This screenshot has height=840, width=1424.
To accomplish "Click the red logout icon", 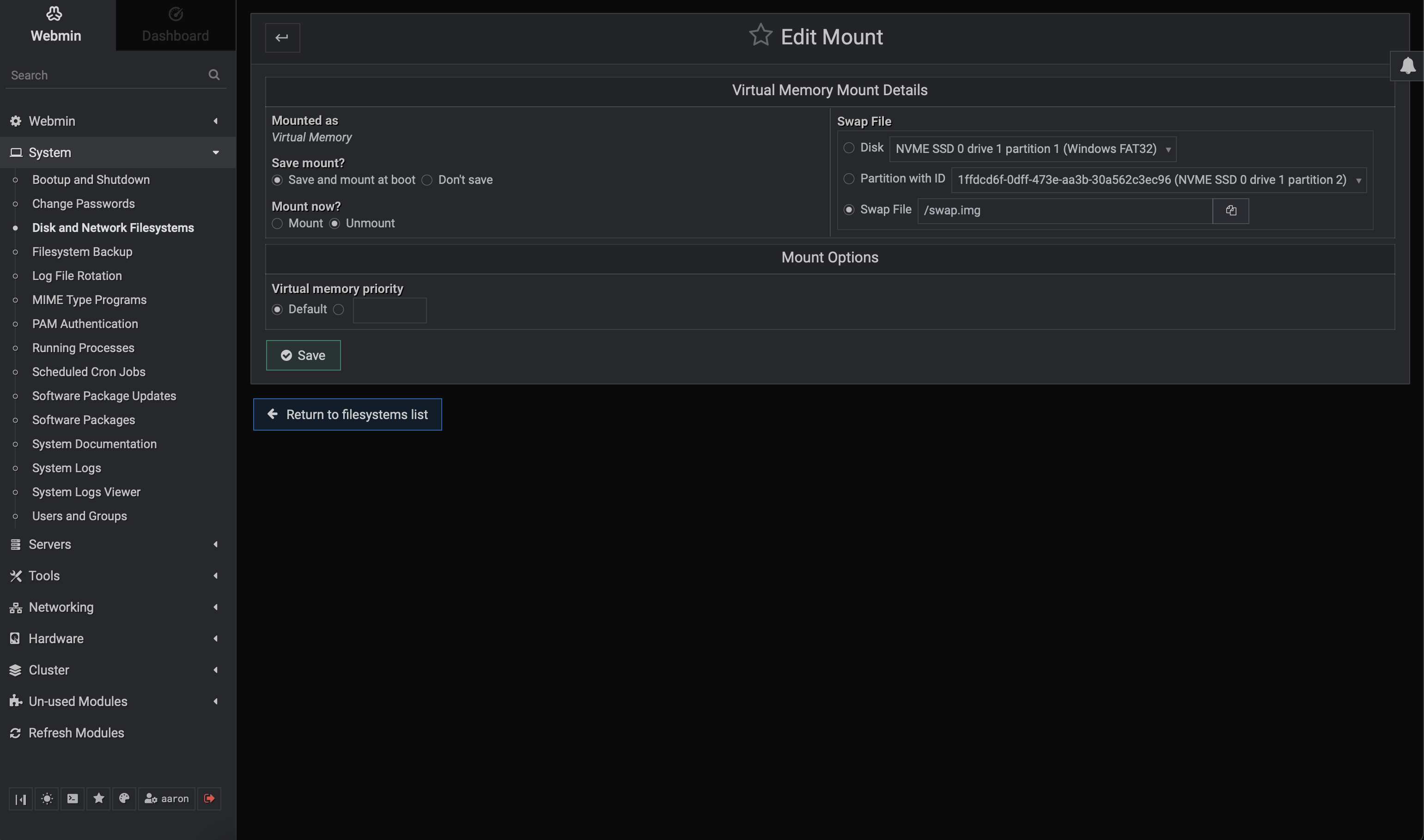I will [x=209, y=798].
